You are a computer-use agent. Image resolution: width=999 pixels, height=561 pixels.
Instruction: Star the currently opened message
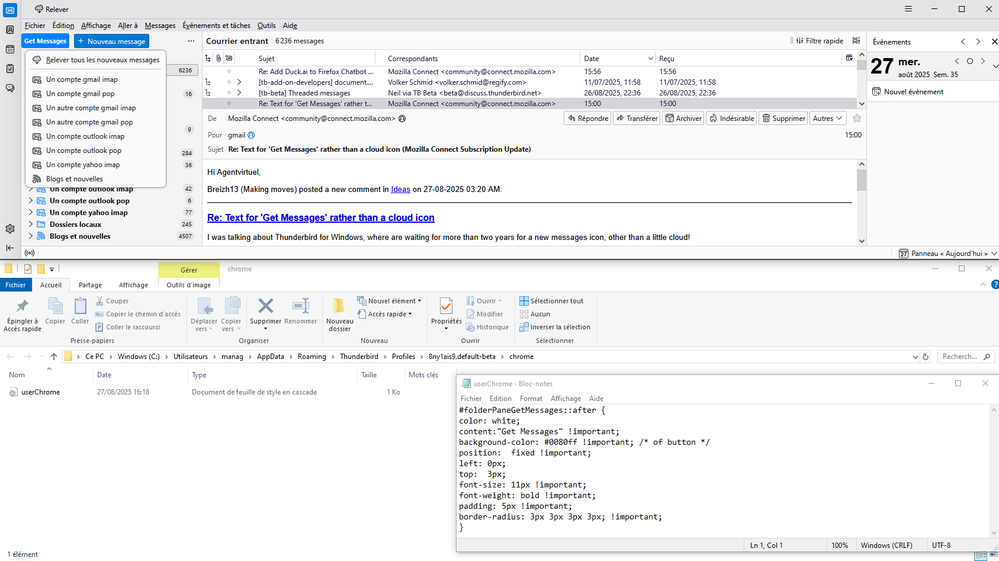pyautogui.click(x=857, y=118)
